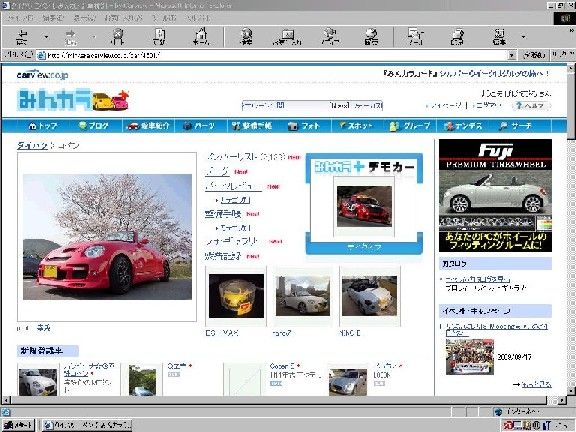This screenshot has width=576, height=432.
Task: Open the パーツ item in the blue navigation bar
Action: point(199,126)
